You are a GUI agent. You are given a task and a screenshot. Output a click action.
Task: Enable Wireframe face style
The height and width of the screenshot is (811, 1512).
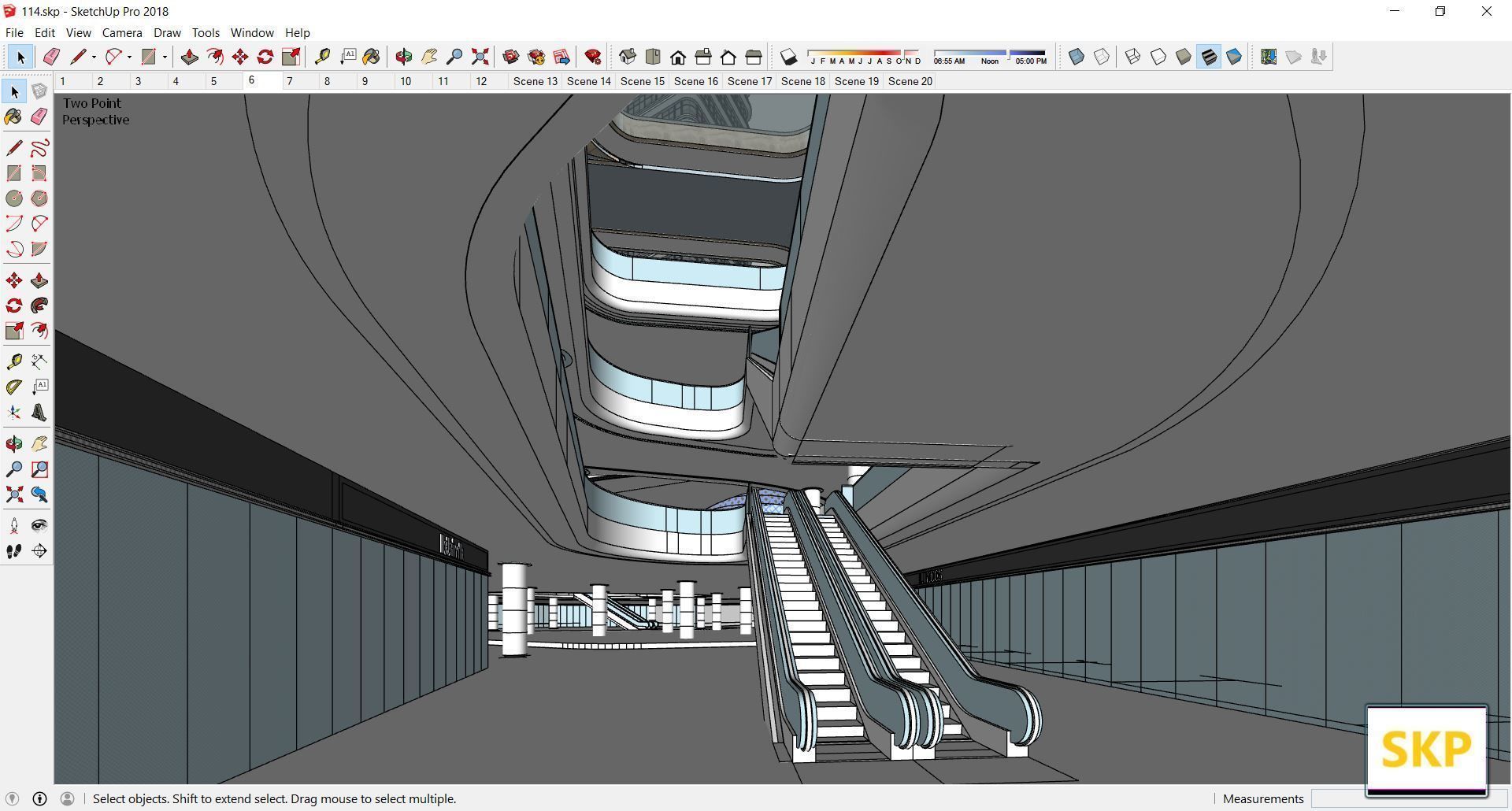pyautogui.click(x=1132, y=57)
